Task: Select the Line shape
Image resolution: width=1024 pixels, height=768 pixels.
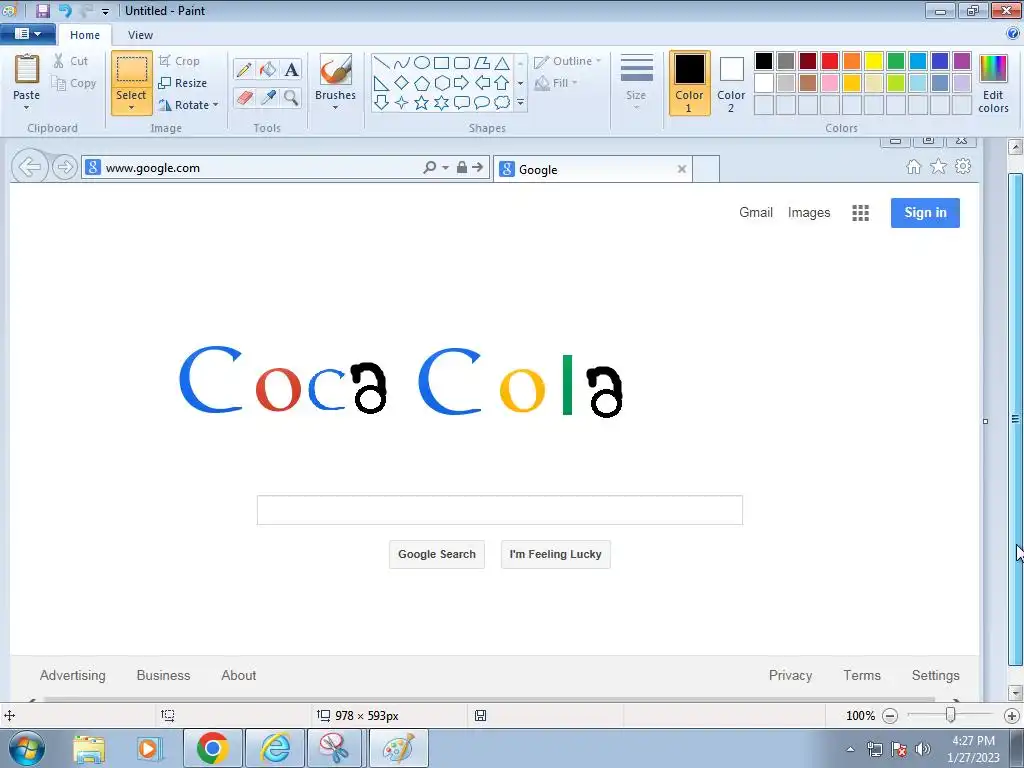Action: pyautogui.click(x=382, y=63)
